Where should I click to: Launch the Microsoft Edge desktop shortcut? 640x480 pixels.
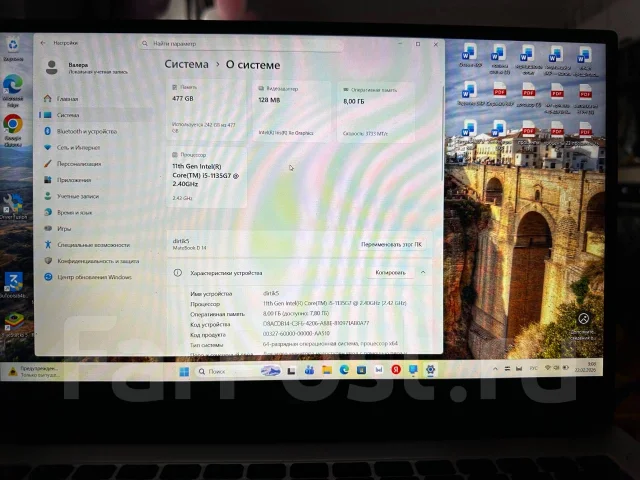coord(13,91)
